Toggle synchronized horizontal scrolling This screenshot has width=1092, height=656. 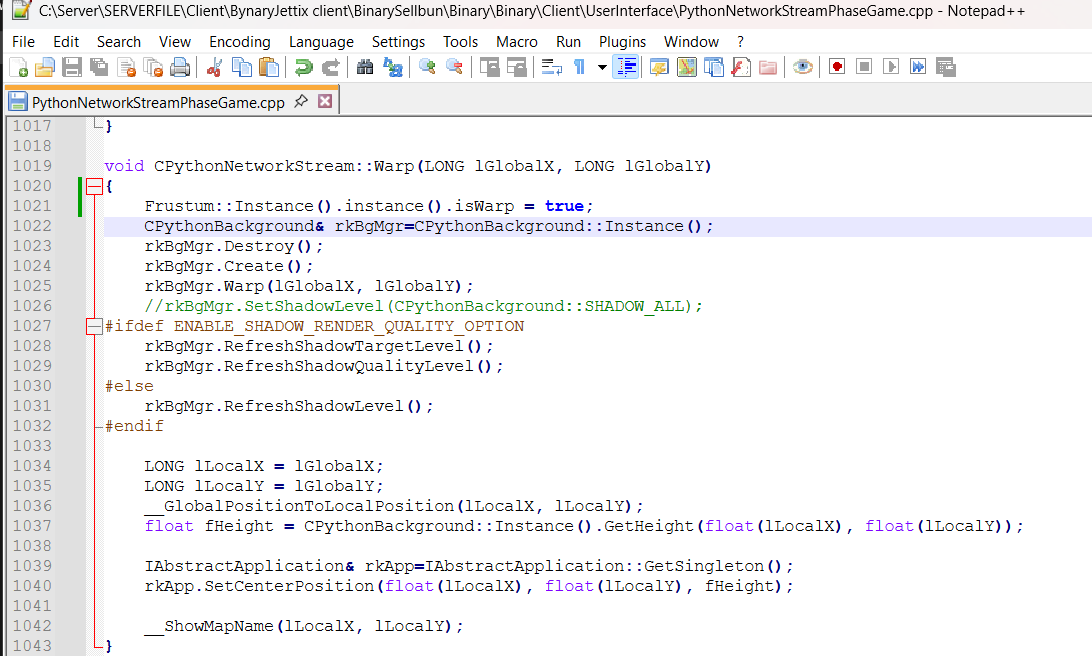tap(517, 68)
